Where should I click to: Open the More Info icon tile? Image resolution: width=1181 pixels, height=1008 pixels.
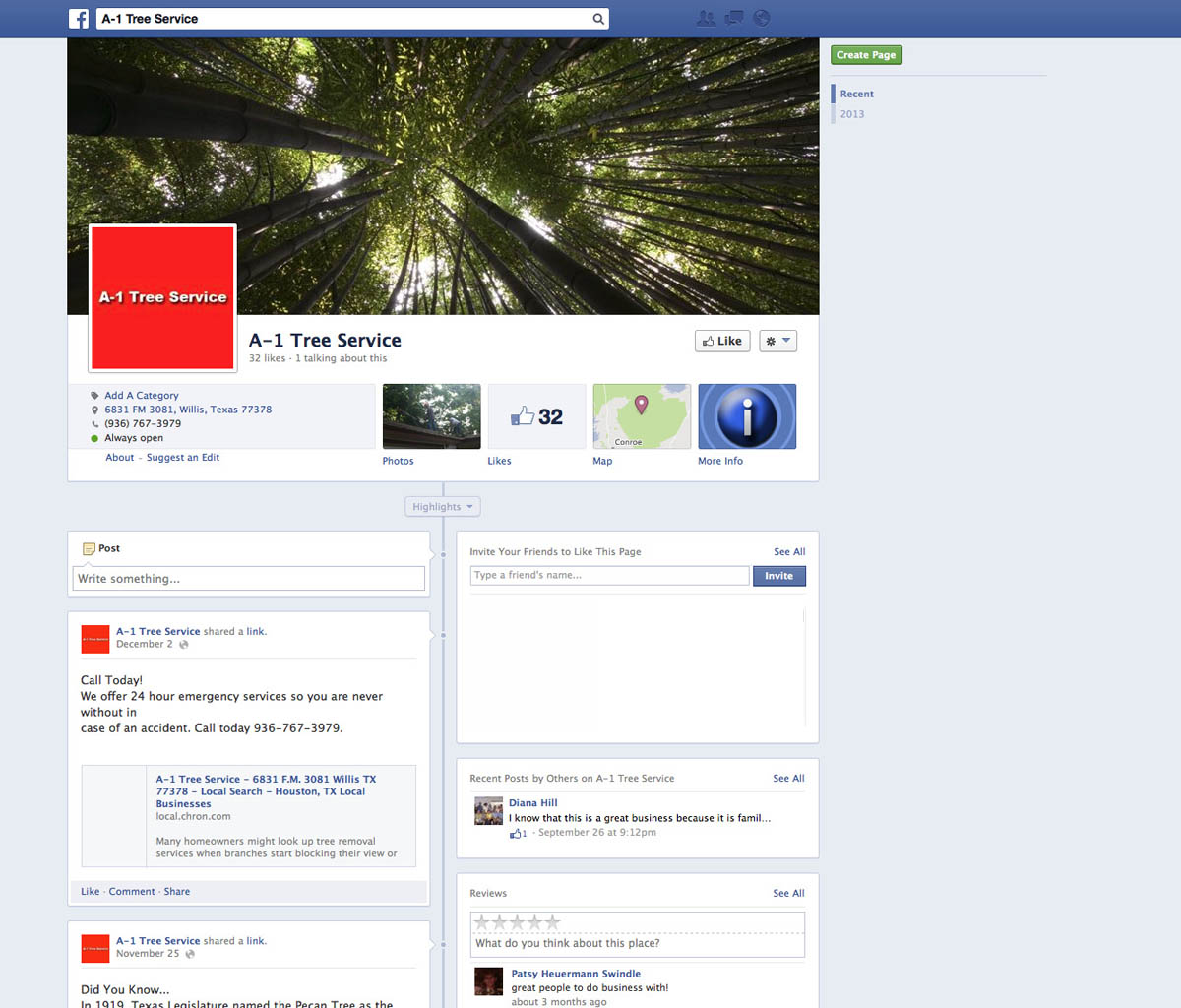tap(747, 416)
